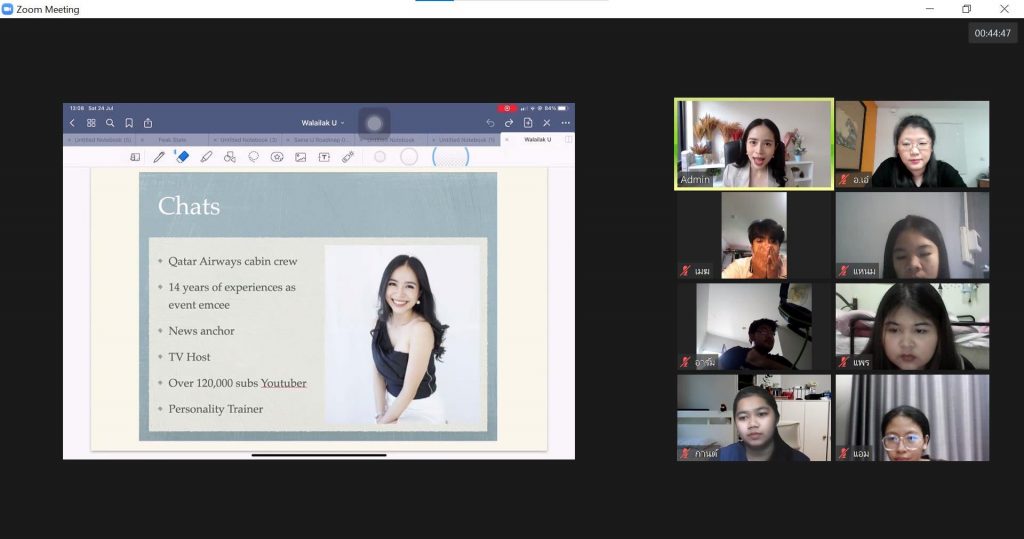Close the tool bar with X icon

(x=547, y=123)
